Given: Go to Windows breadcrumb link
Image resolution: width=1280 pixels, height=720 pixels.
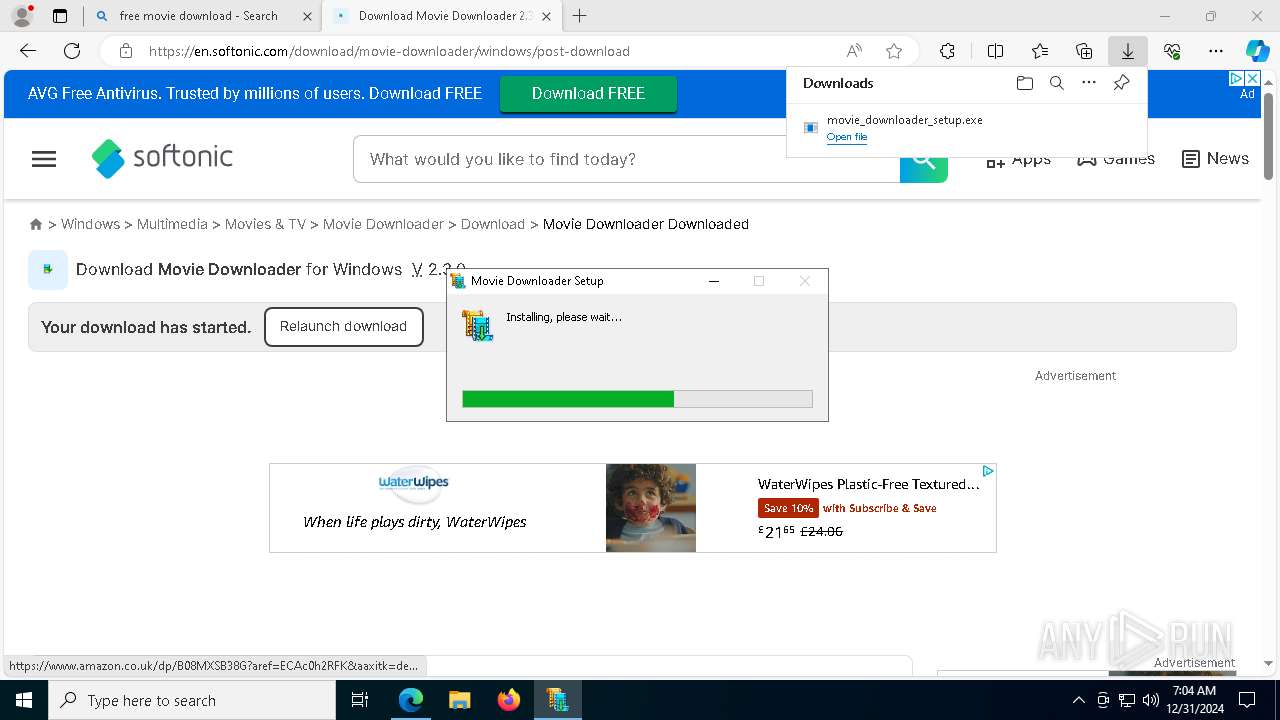Looking at the screenshot, I should (90, 224).
